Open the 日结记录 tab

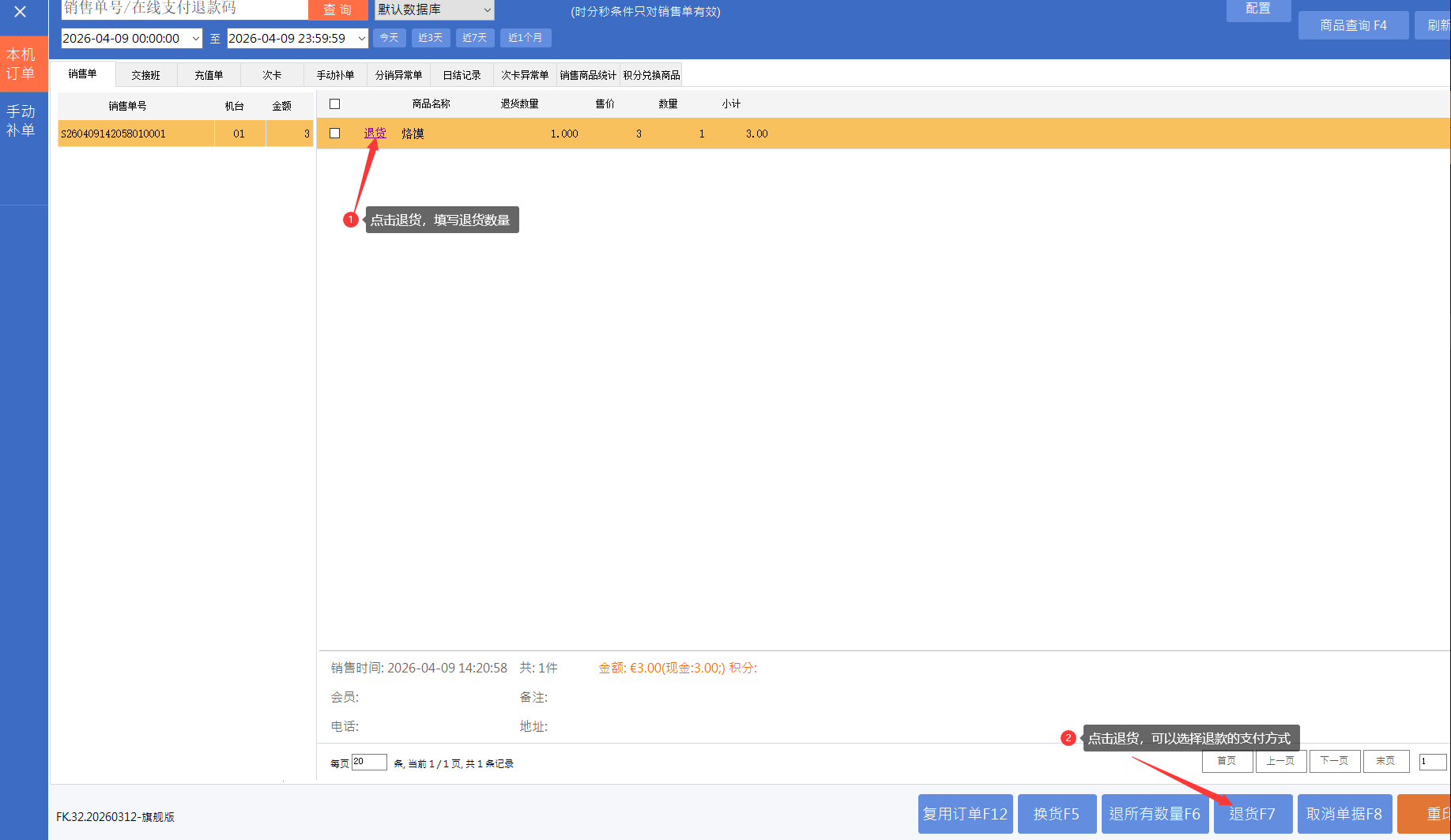pyautogui.click(x=462, y=75)
